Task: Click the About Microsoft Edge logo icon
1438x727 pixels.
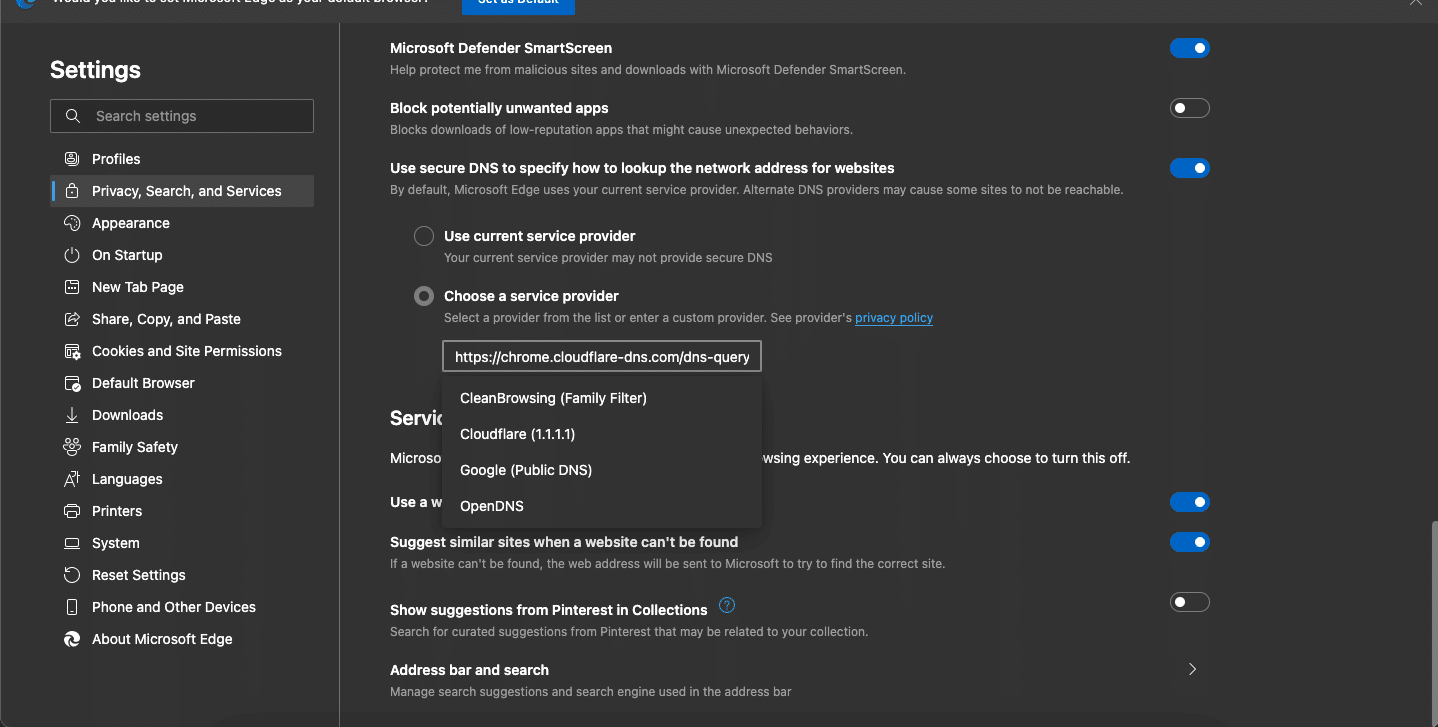Action: 72,639
